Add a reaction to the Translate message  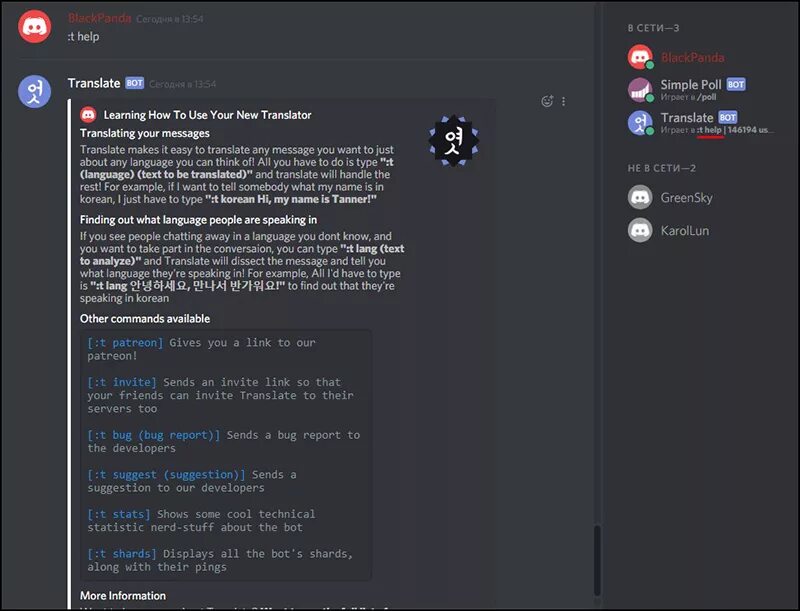[x=547, y=101]
